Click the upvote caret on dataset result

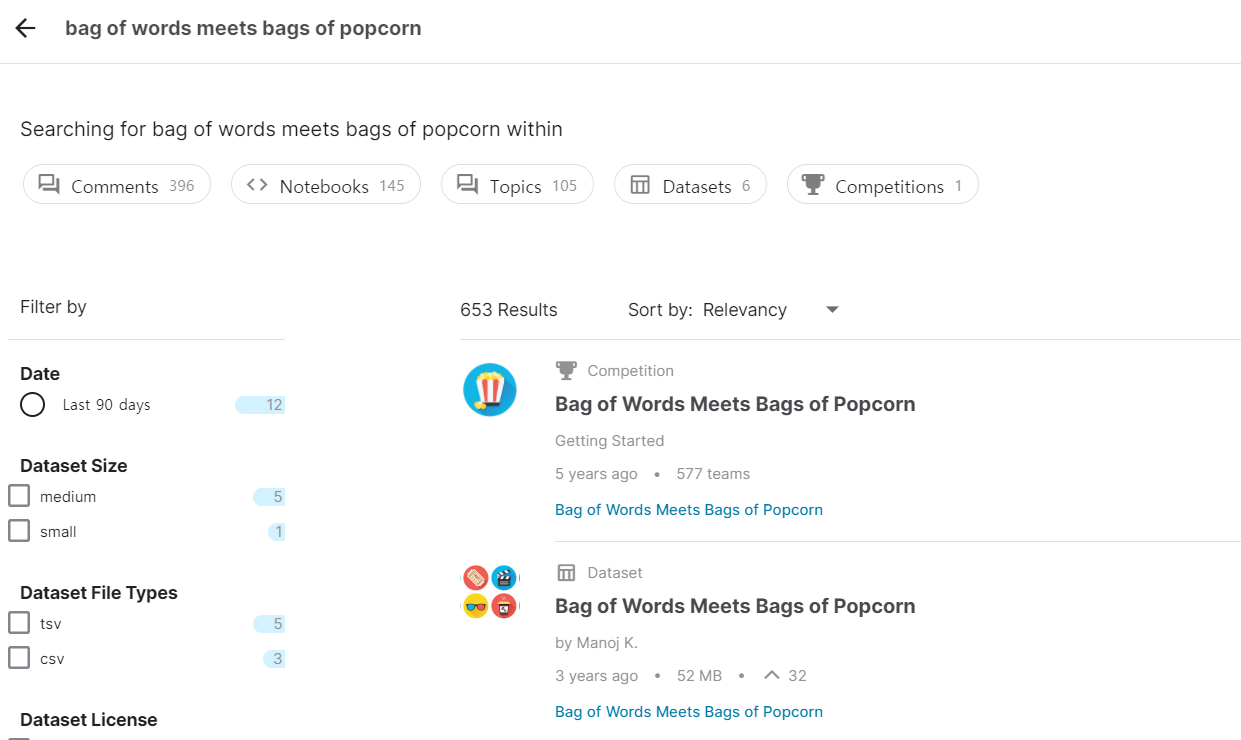771,675
